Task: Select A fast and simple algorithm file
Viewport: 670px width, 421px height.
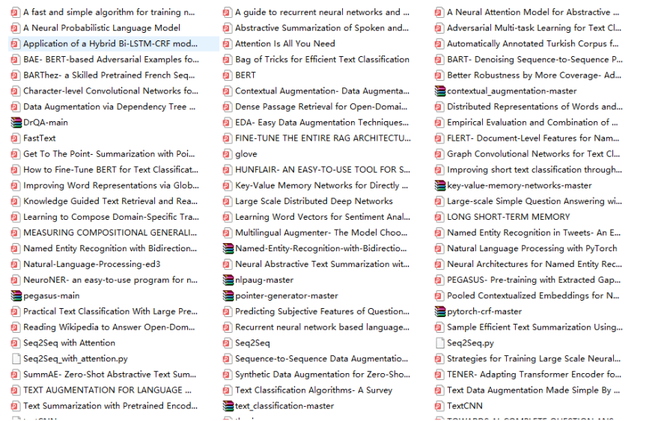Action: [x=109, y=12]
